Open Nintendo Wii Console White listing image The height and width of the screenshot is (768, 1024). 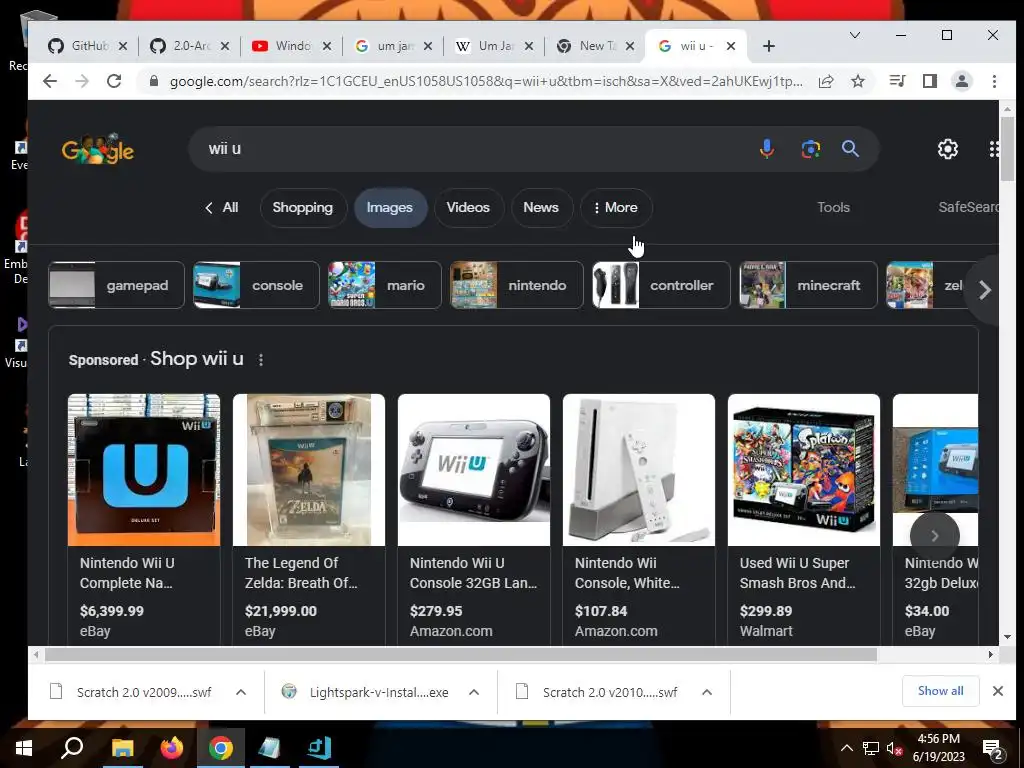(x=639, y=470)
